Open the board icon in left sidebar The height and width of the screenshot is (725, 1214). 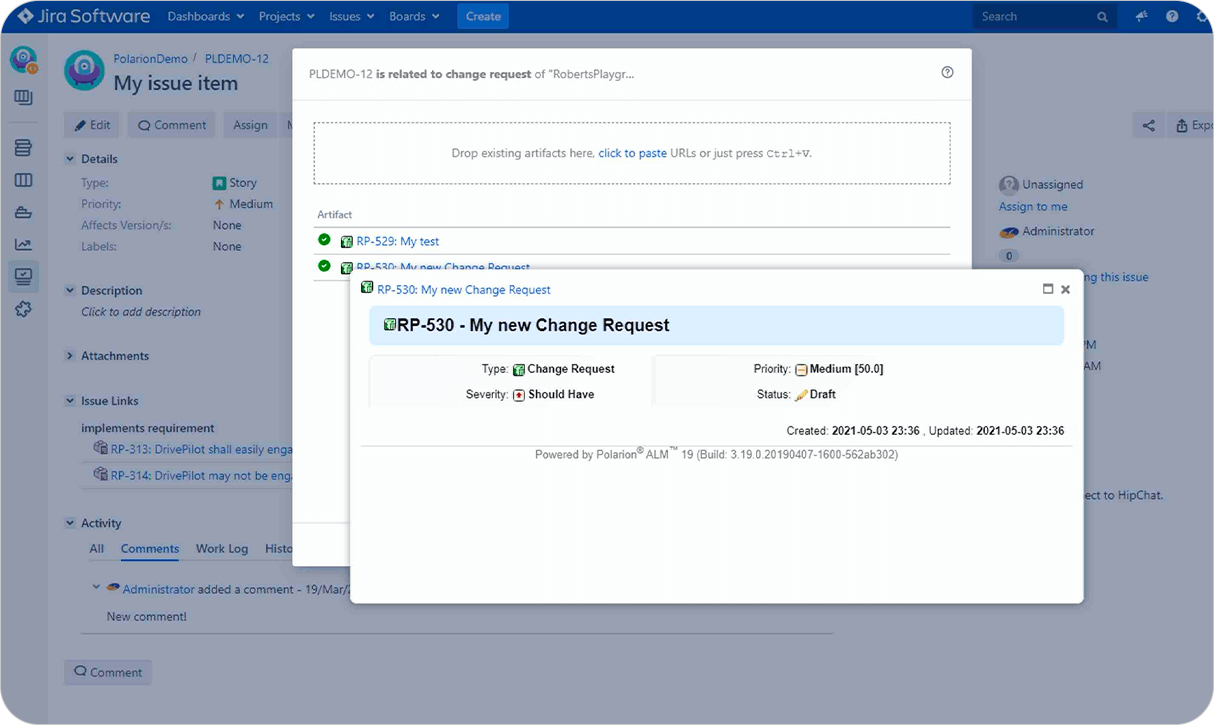pos(23,97)
